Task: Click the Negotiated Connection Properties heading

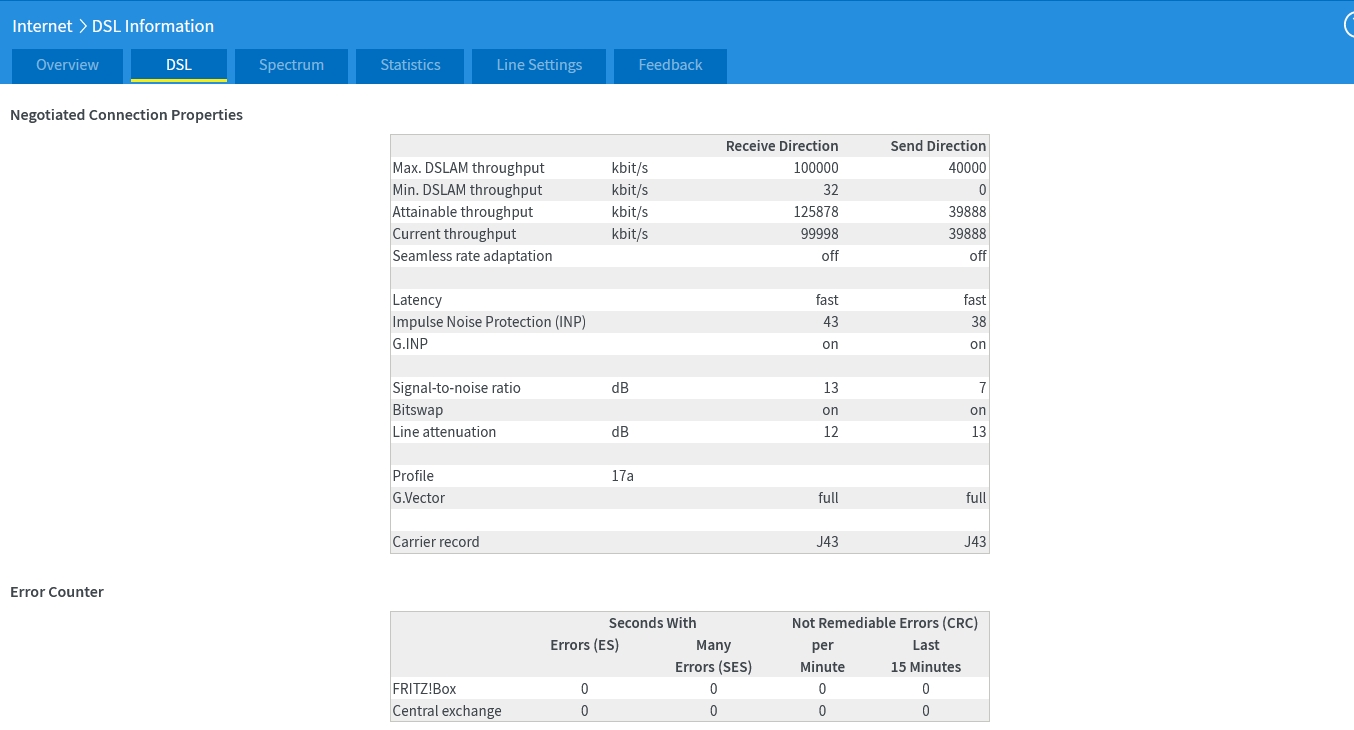Action: (126, 115)
